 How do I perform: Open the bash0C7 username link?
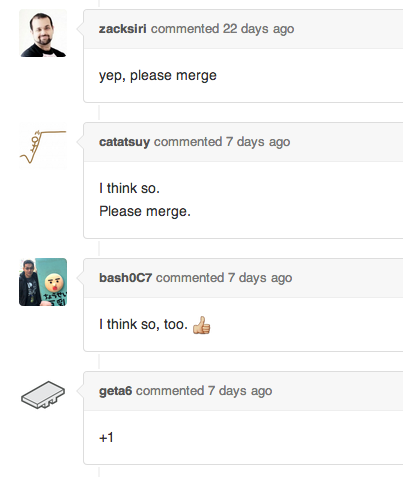point(125,278)
